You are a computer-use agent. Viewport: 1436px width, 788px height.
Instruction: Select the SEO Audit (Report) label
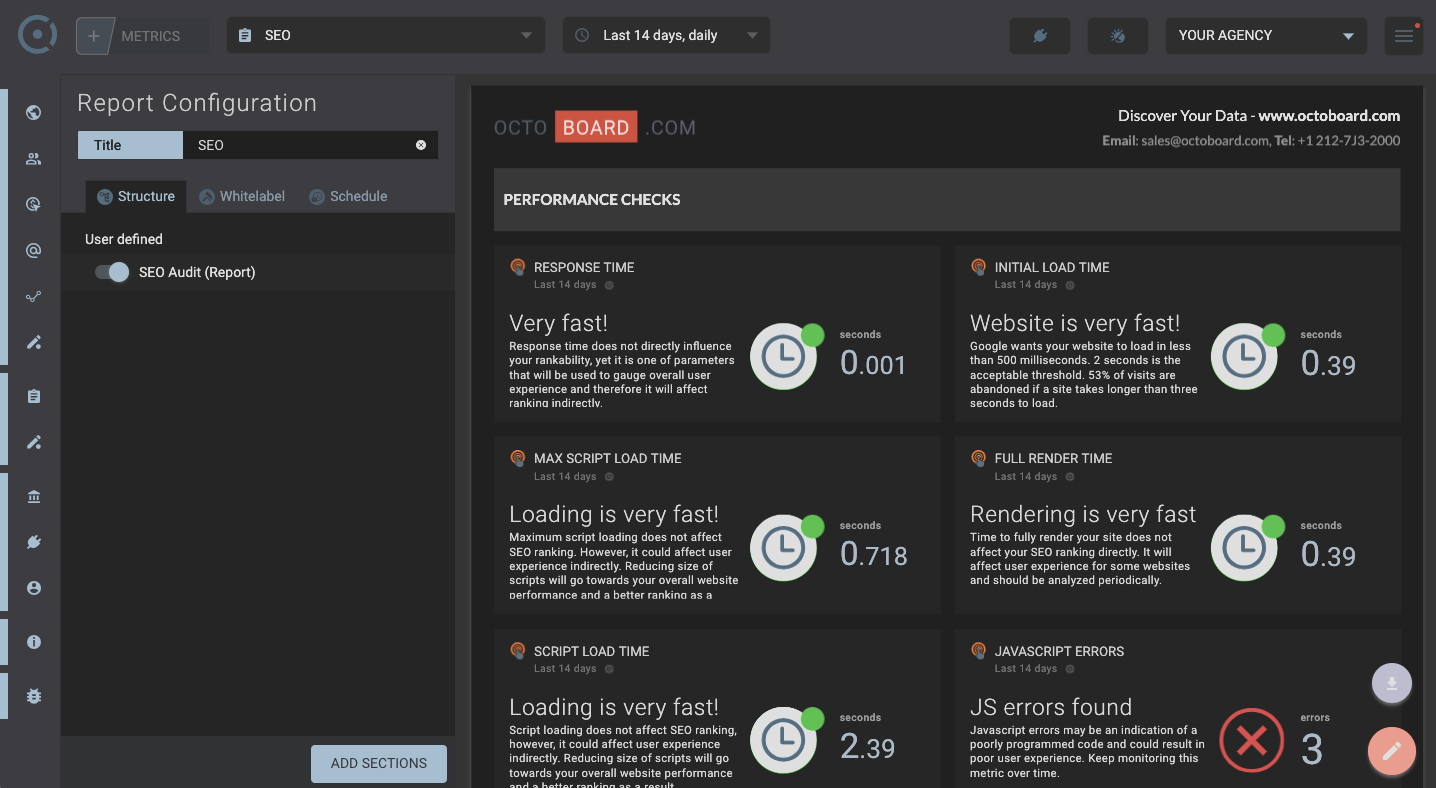(197, 272)
